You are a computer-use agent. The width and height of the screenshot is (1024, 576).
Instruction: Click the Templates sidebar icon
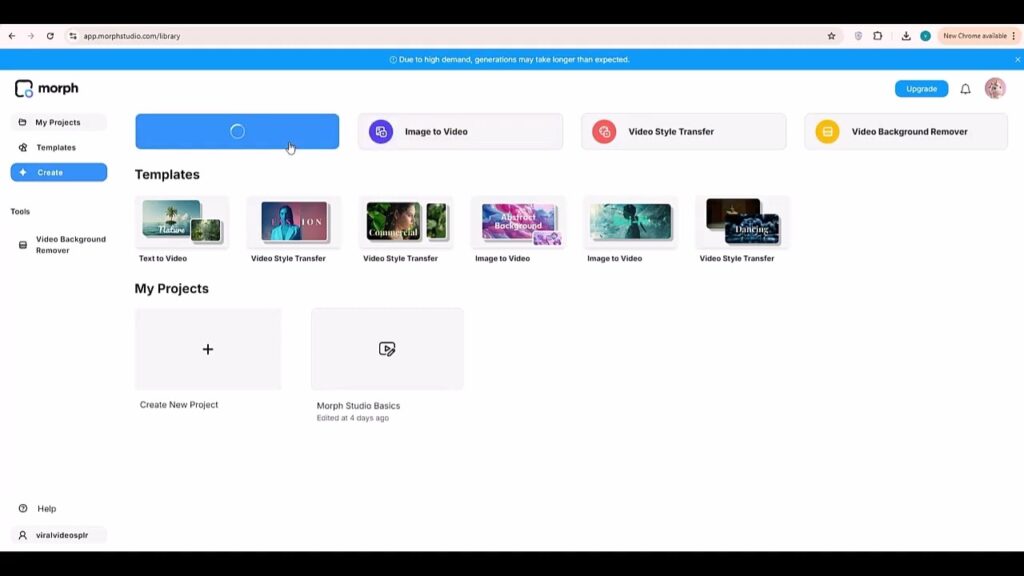[23, 148]
